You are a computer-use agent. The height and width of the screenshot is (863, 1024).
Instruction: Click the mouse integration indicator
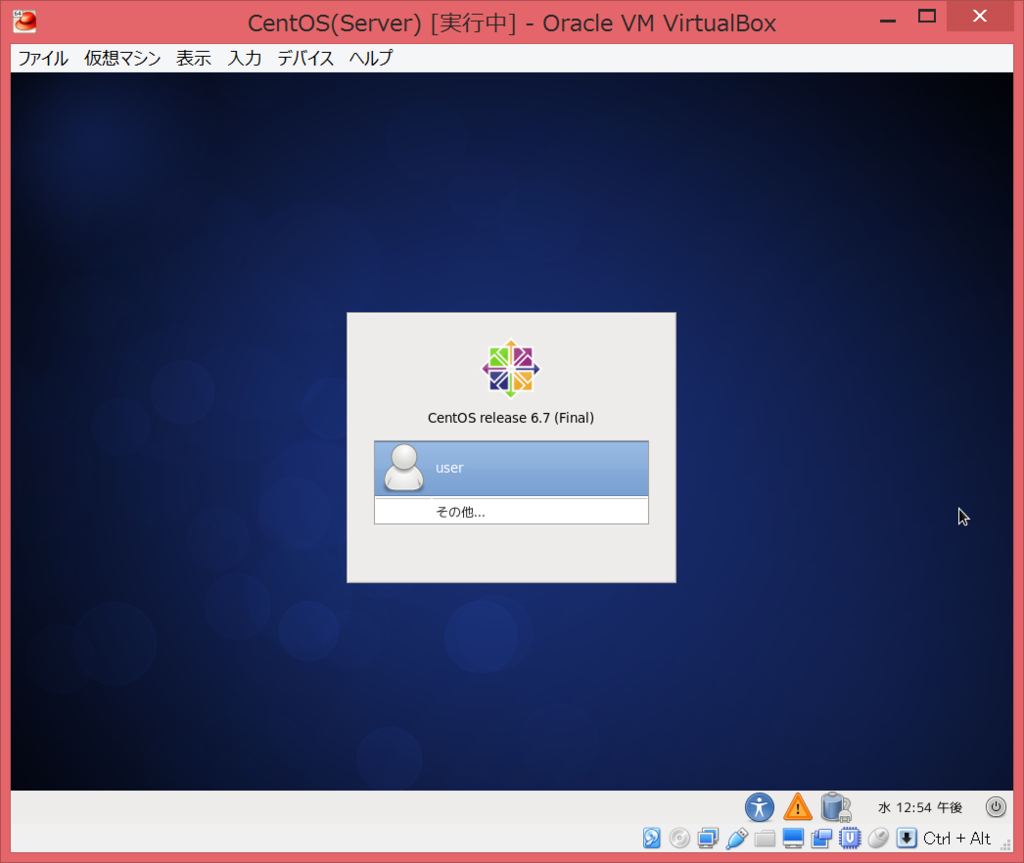pos(878,838)
